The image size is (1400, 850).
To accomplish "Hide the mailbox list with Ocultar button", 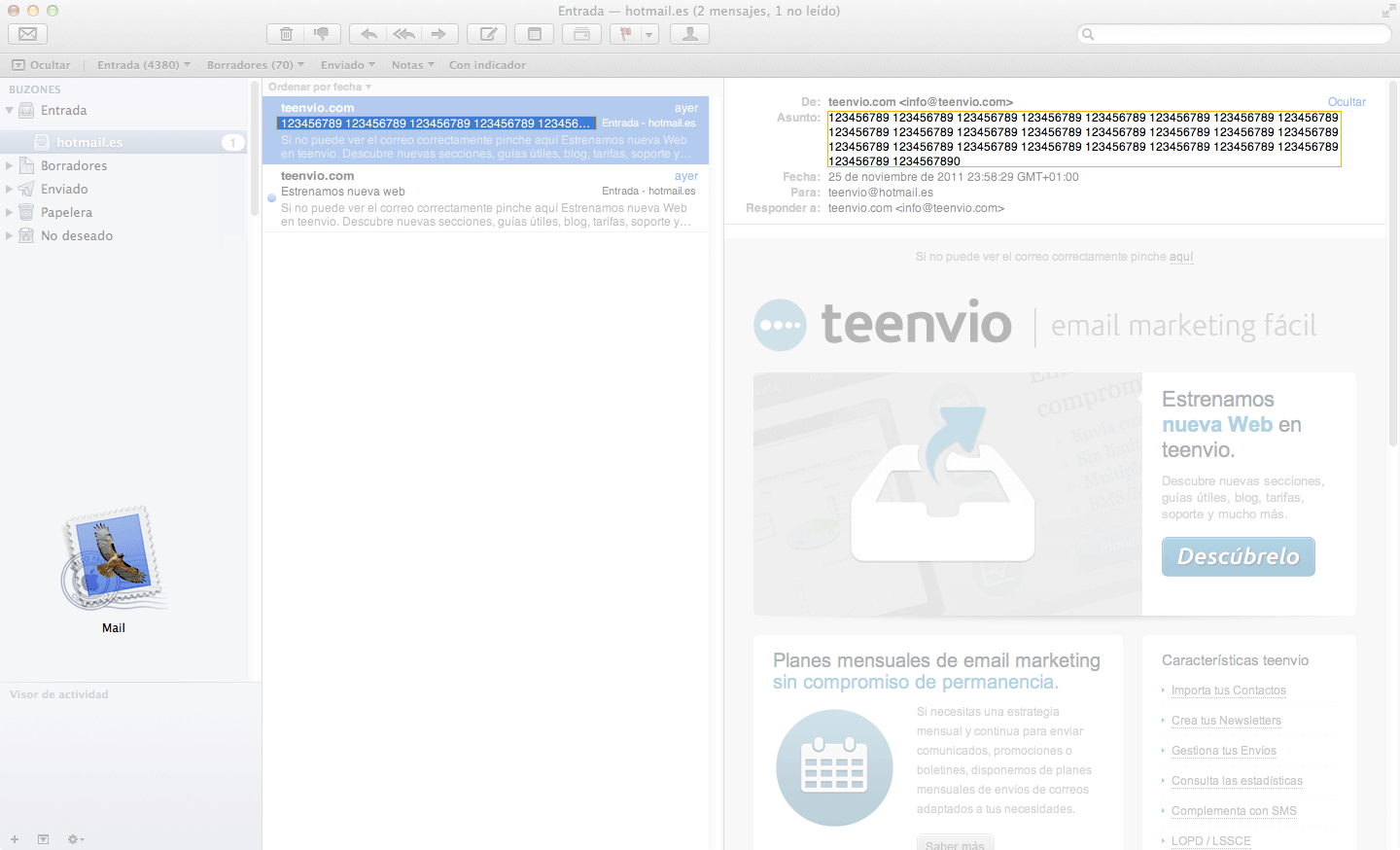I will click(x=41, y=65).
